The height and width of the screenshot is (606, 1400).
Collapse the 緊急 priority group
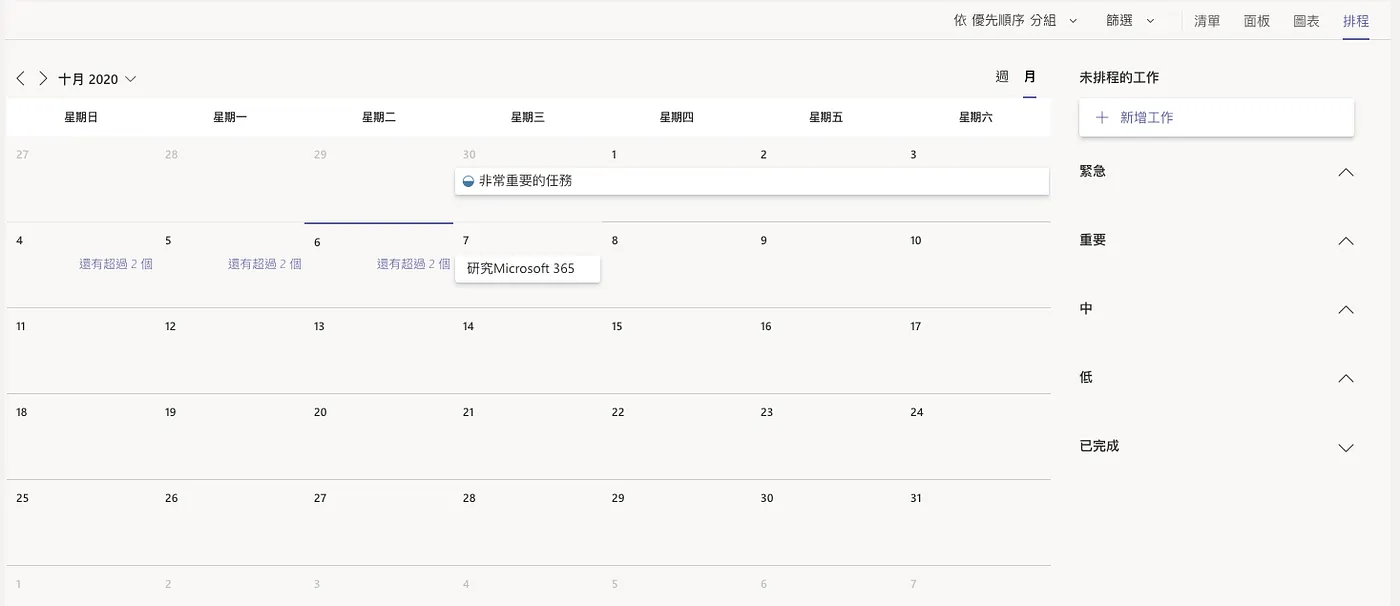pos(1346,172)
